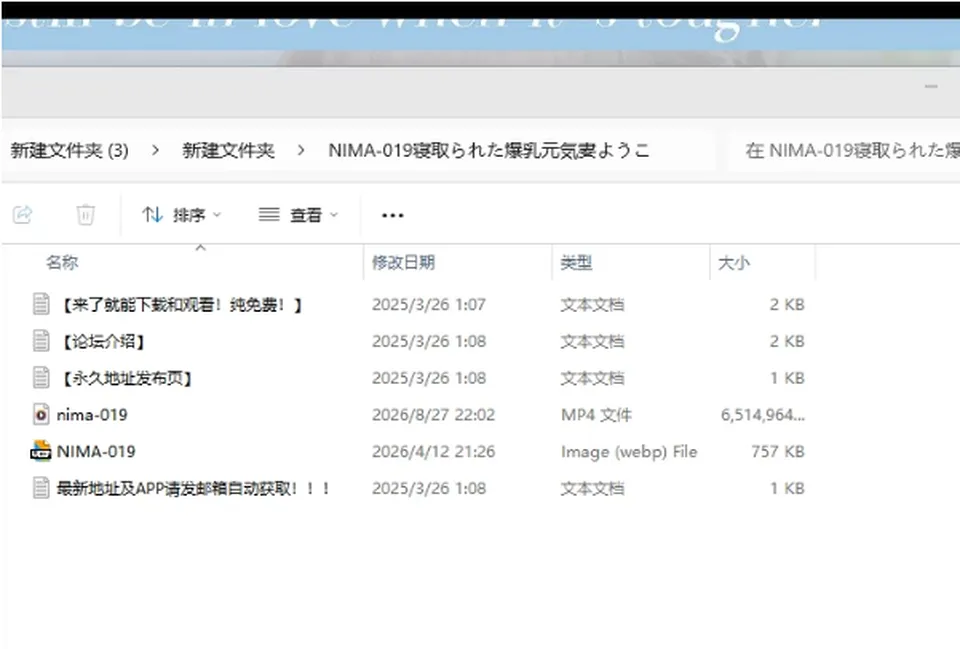
Task: Open the 排序 sort dropdown
Action: [x=181, y=215]
